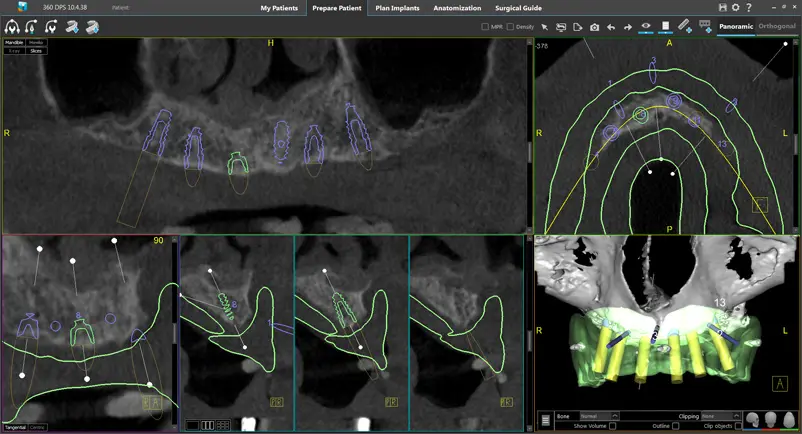Screen dimensions: 802x434
Task: Open the Prepare Patient tab
Action: (x=337, y=8)
